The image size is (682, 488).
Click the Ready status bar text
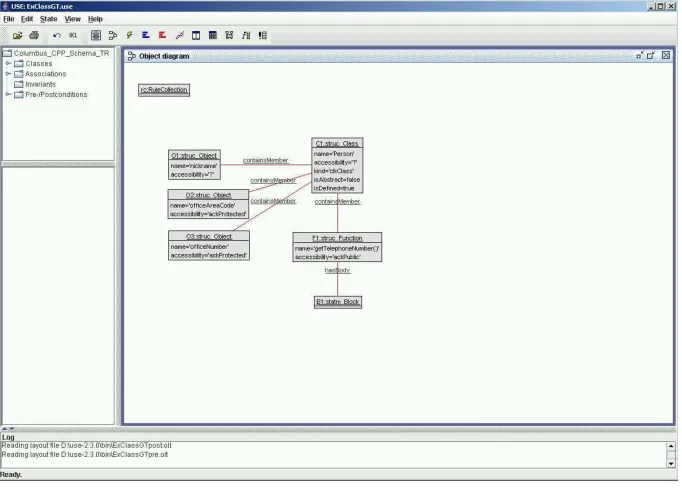click(11, 475)
